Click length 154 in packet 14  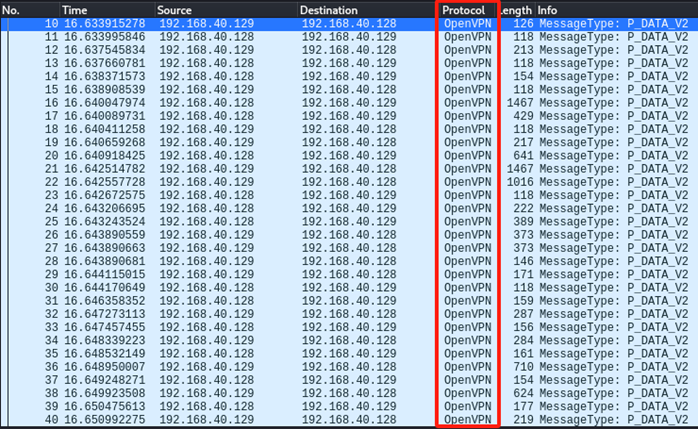523,77
